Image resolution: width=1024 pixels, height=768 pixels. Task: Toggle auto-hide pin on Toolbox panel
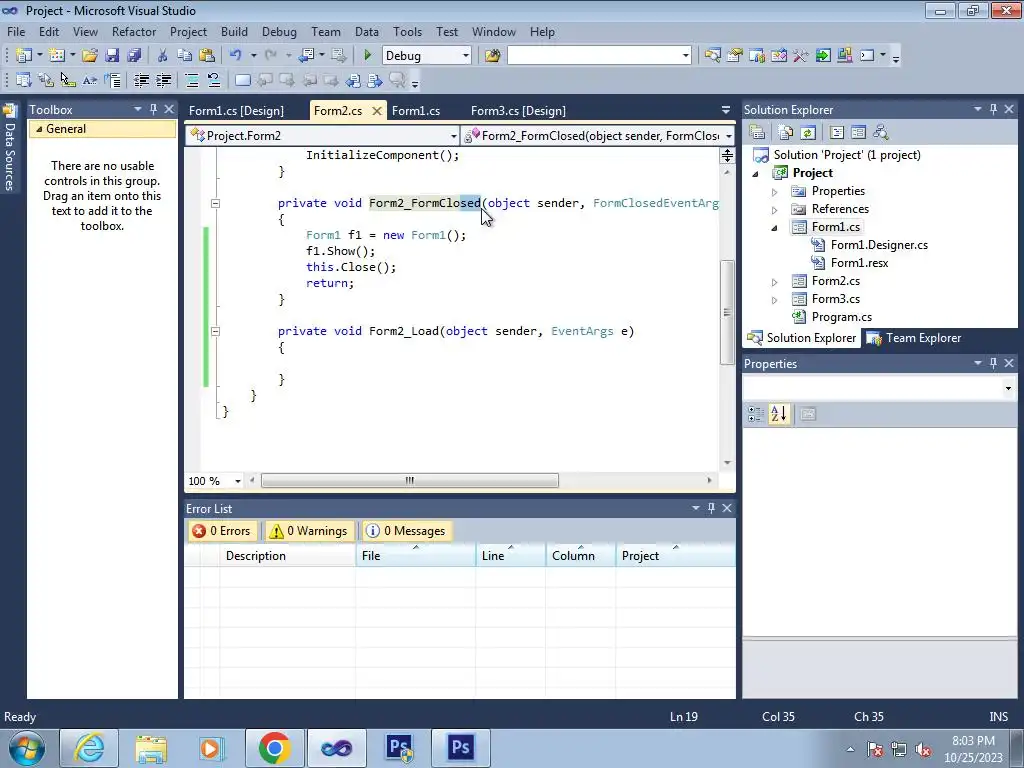pyautogui.click(x=153, y=109)
